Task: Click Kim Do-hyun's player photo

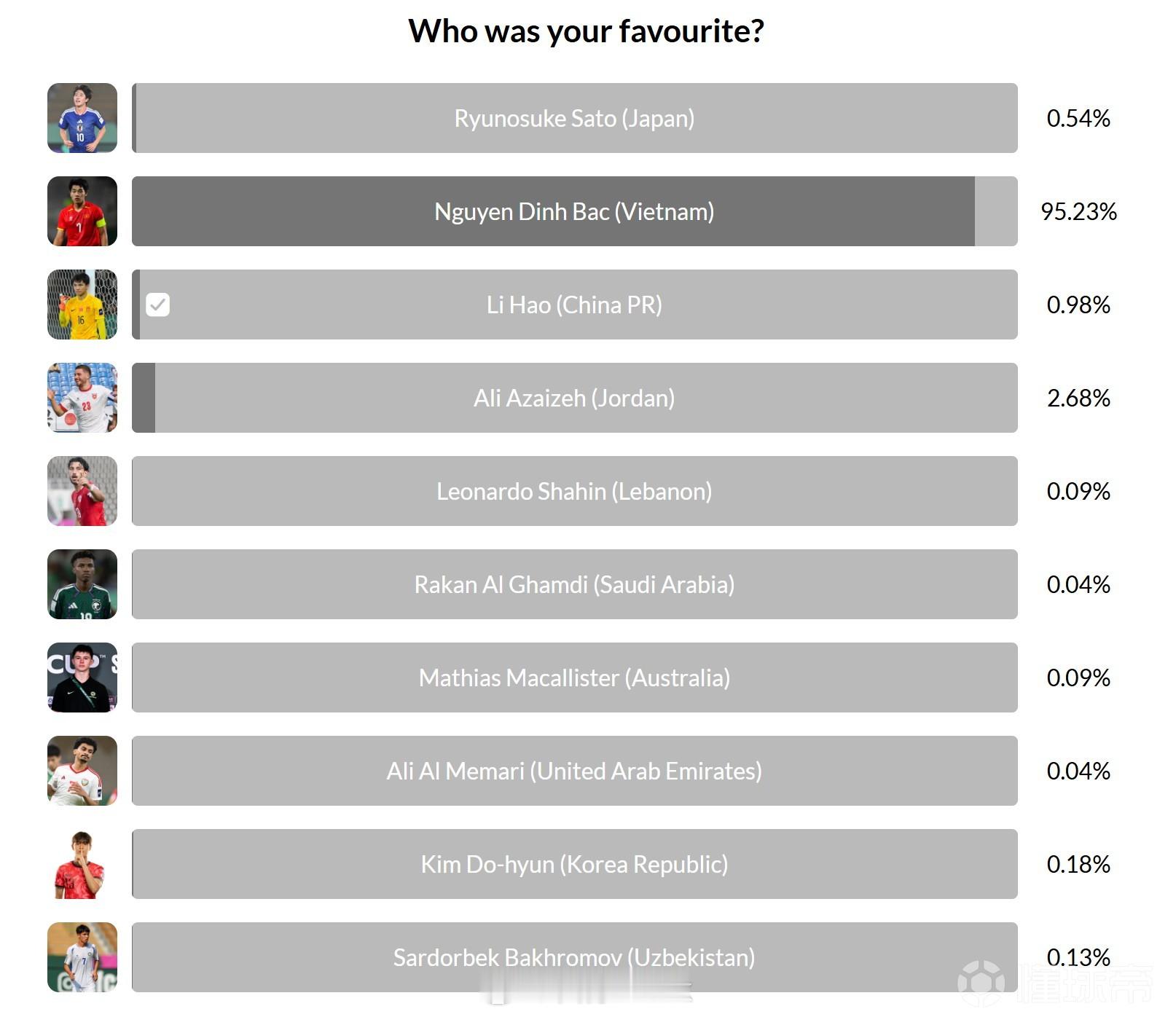Action: click(x=82, y=864)
